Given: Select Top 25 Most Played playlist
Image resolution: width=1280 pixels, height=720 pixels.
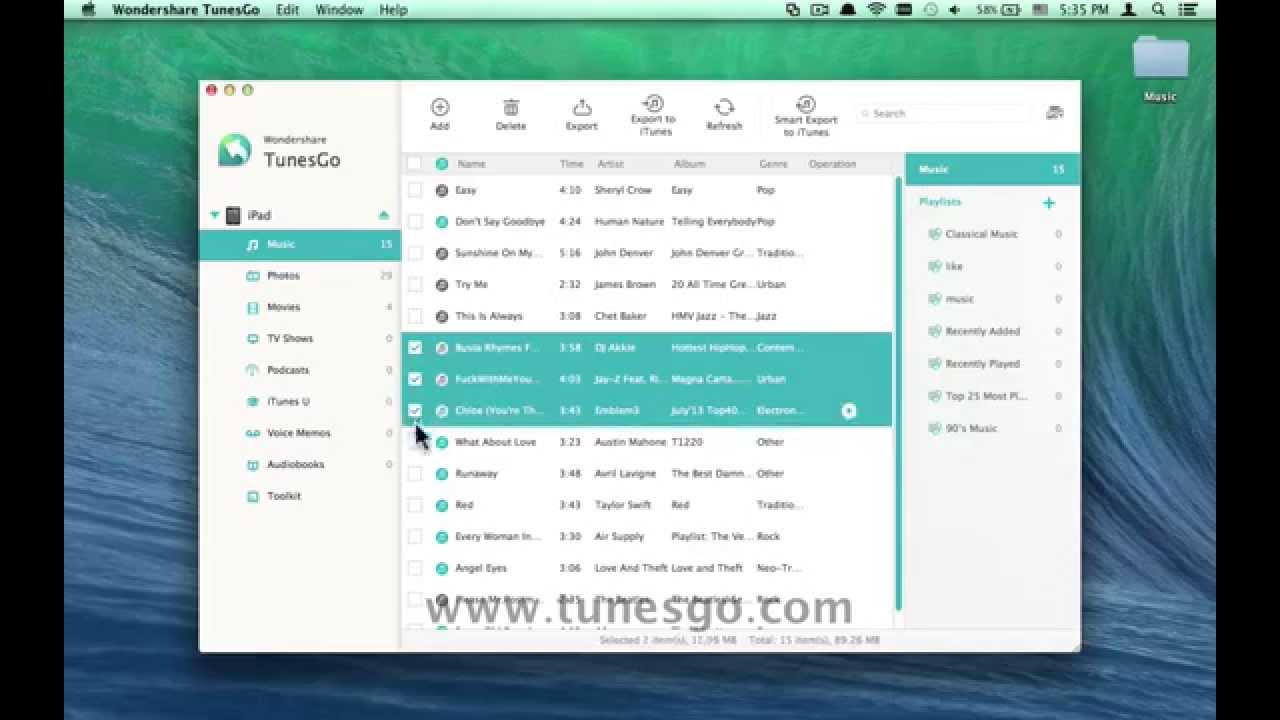Looking at the screenshot, I should tap(992, 396).
